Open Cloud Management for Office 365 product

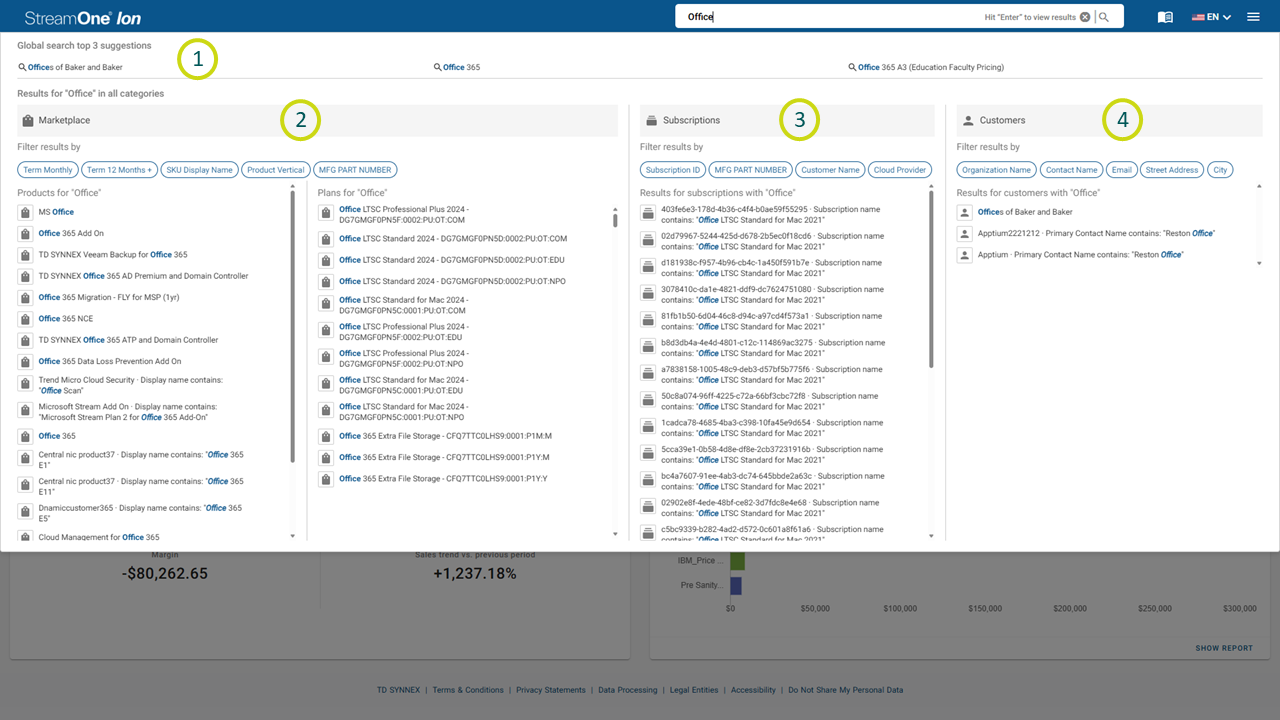98,537
